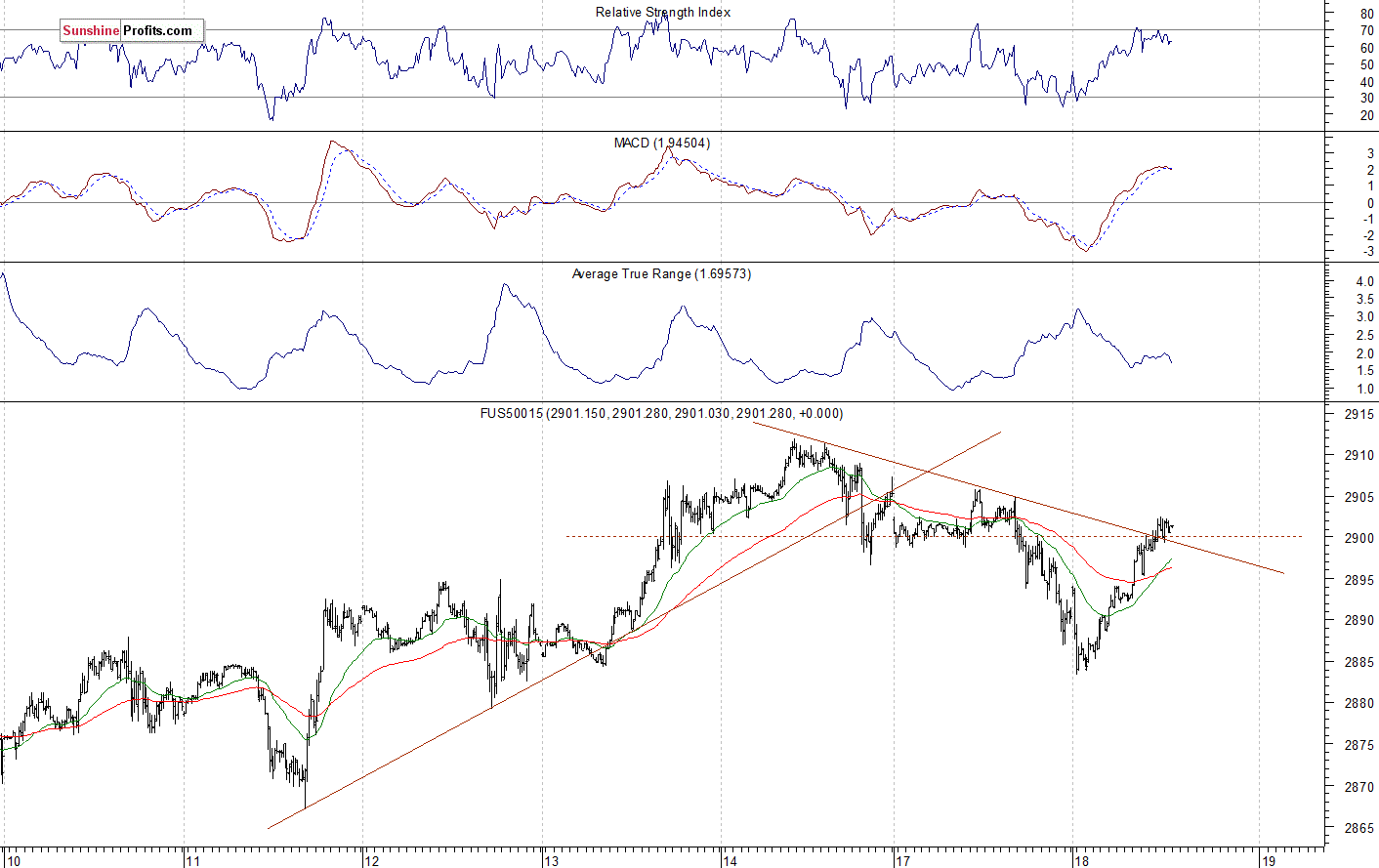Select date label 12 on time axis
Image resolution: width=1379 pixels, height=868 pixels.
(371, 860)
